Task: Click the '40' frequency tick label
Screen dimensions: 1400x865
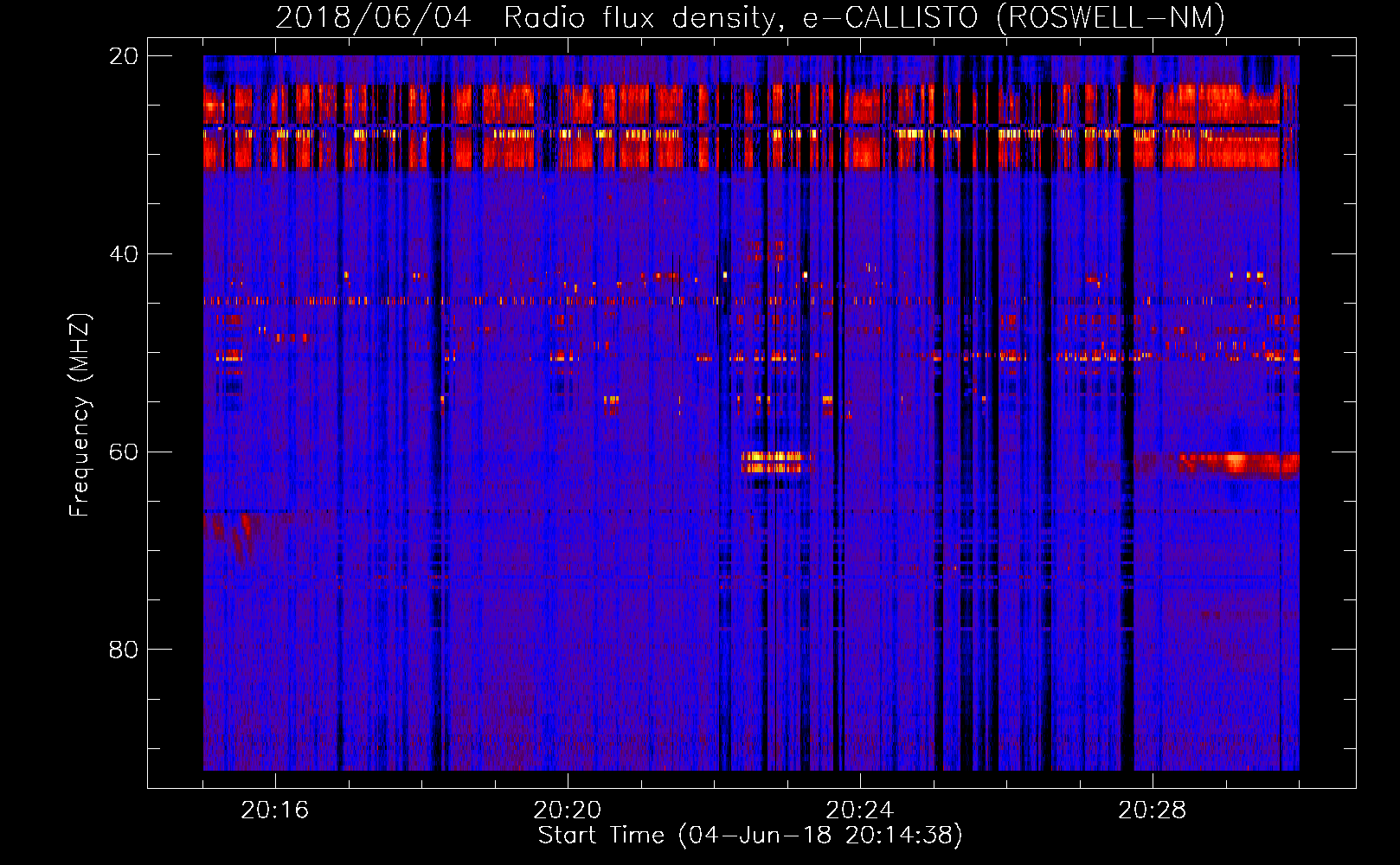Action: pyautogui.click(x=123, y=254)
